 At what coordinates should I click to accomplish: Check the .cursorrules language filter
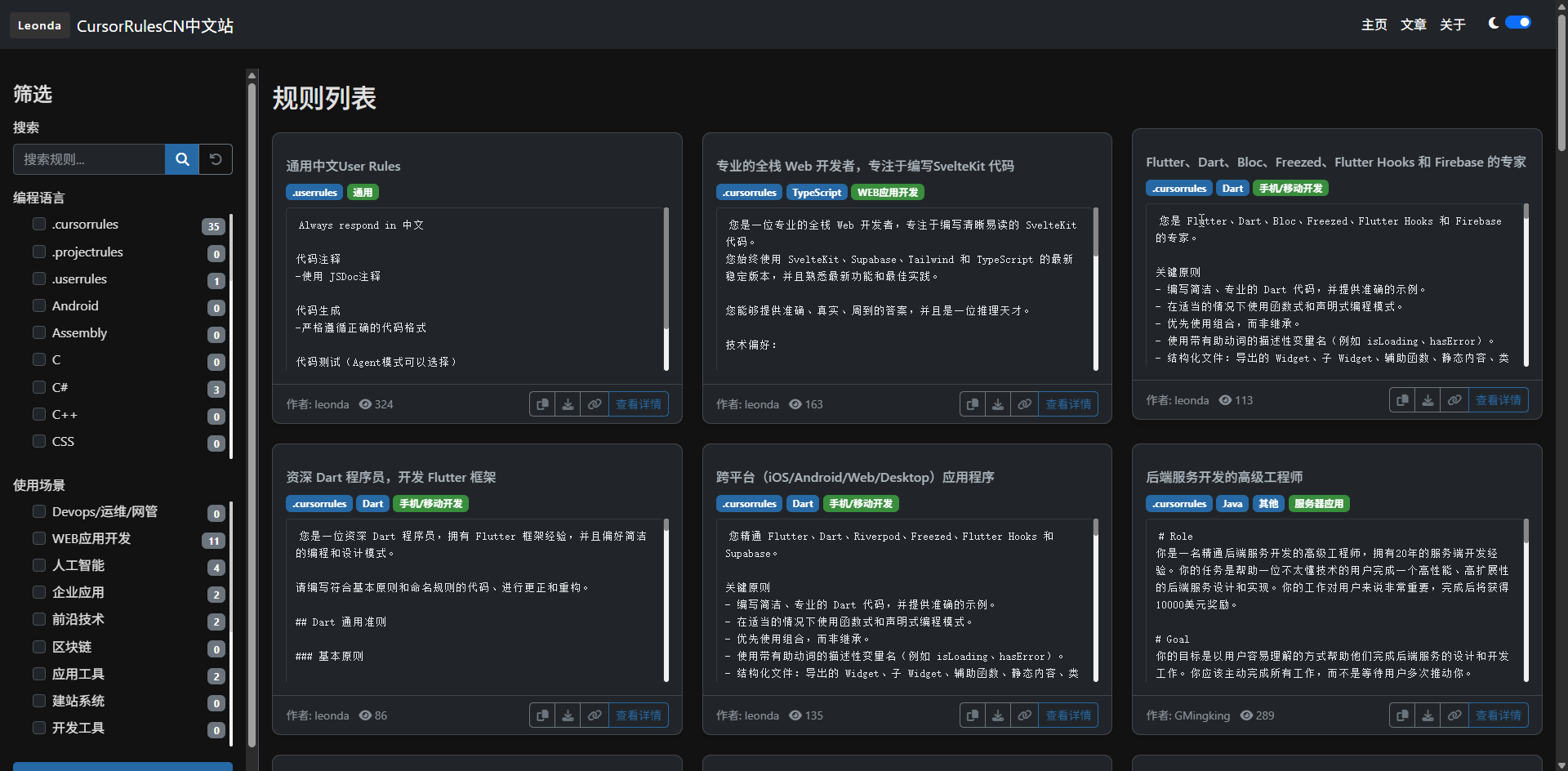(x=39, y=224)
